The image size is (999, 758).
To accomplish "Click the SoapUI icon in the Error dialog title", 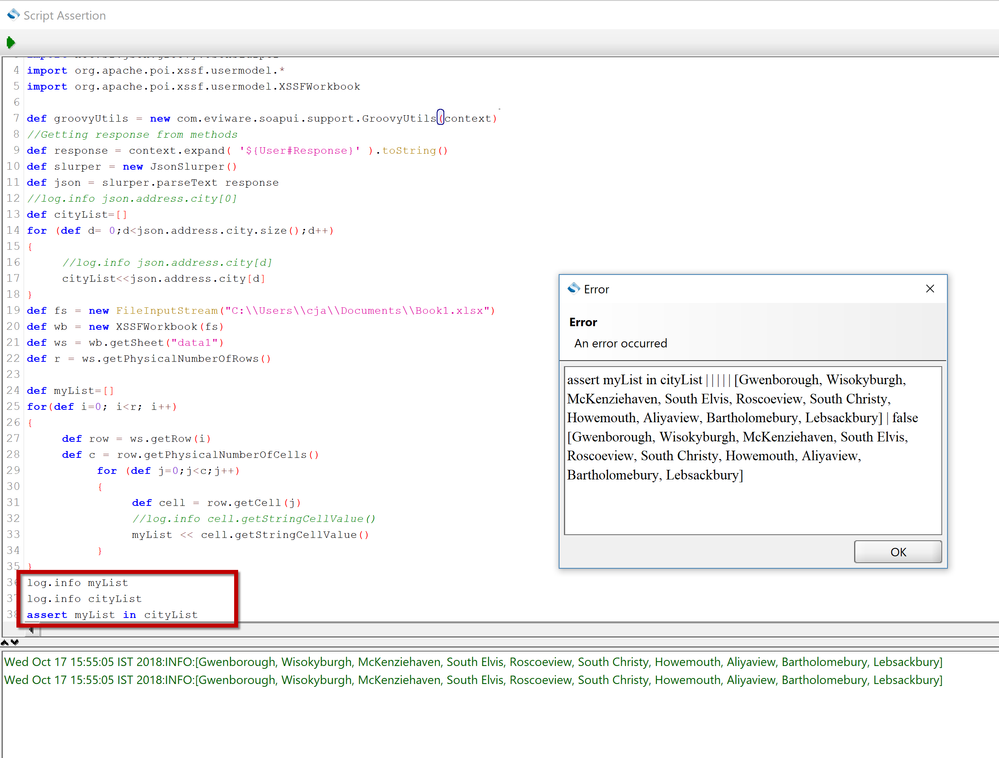I will pos(573,288).
